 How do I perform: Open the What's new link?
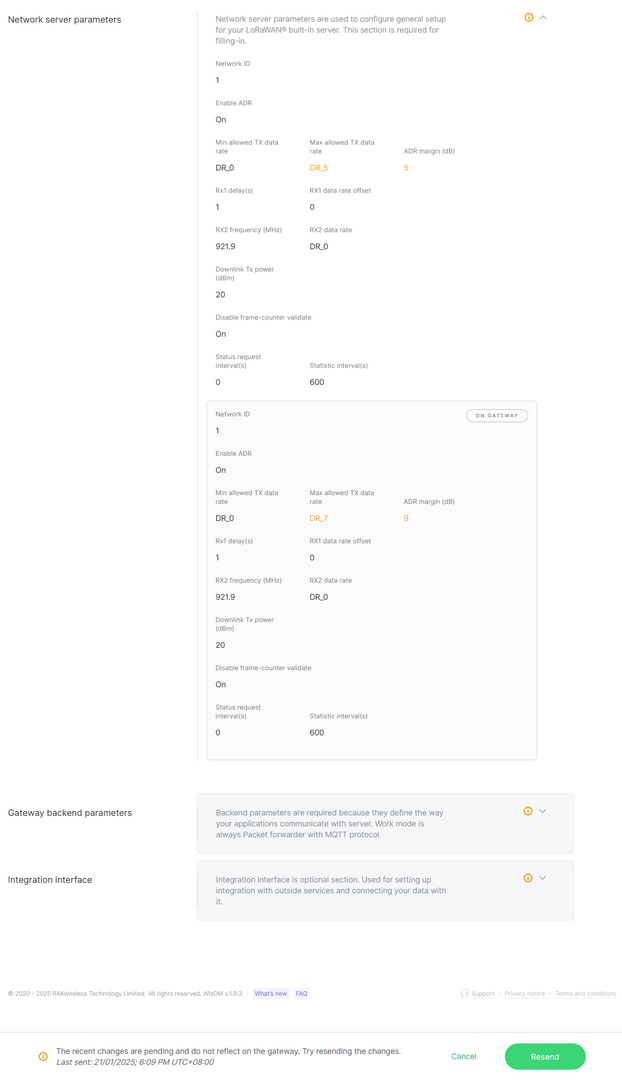(270, 994)
